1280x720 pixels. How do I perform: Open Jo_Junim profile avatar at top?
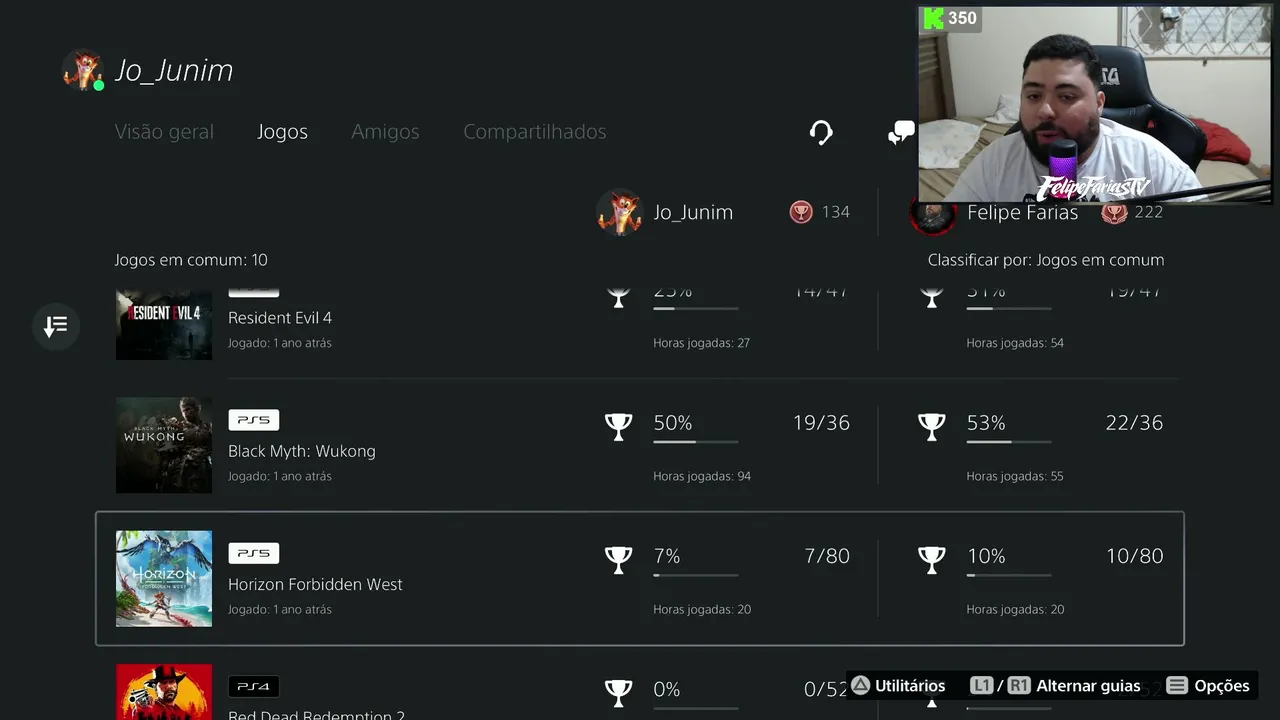(x=83, y=70)
